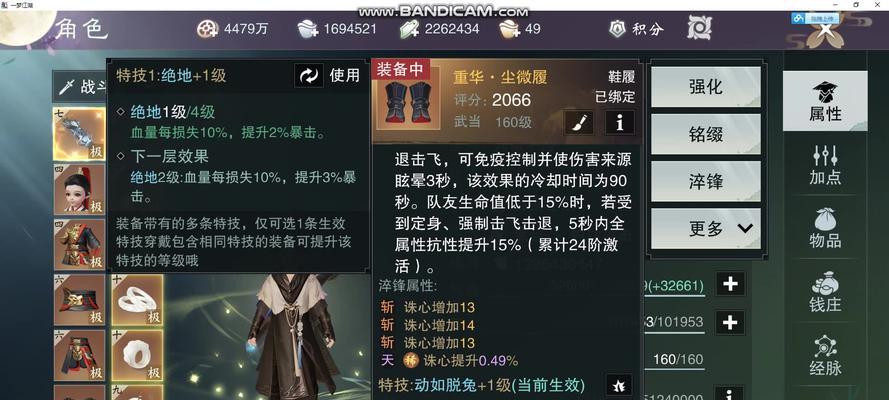Click the plus icon next to the silver count
The width and height of the screenshot is (889, 400).
point(308,28)
